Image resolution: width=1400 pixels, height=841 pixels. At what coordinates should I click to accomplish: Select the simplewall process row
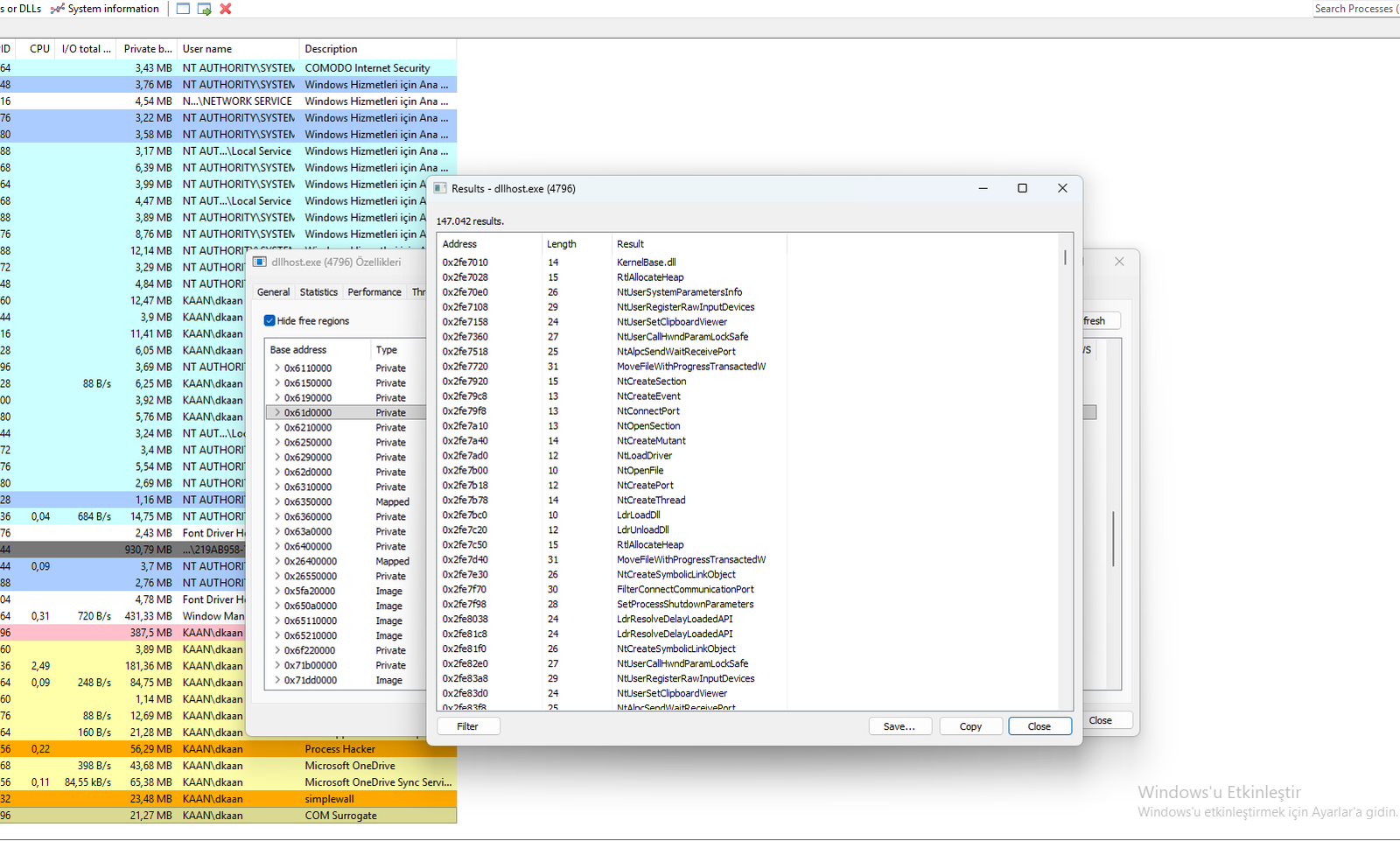point(228,799)
